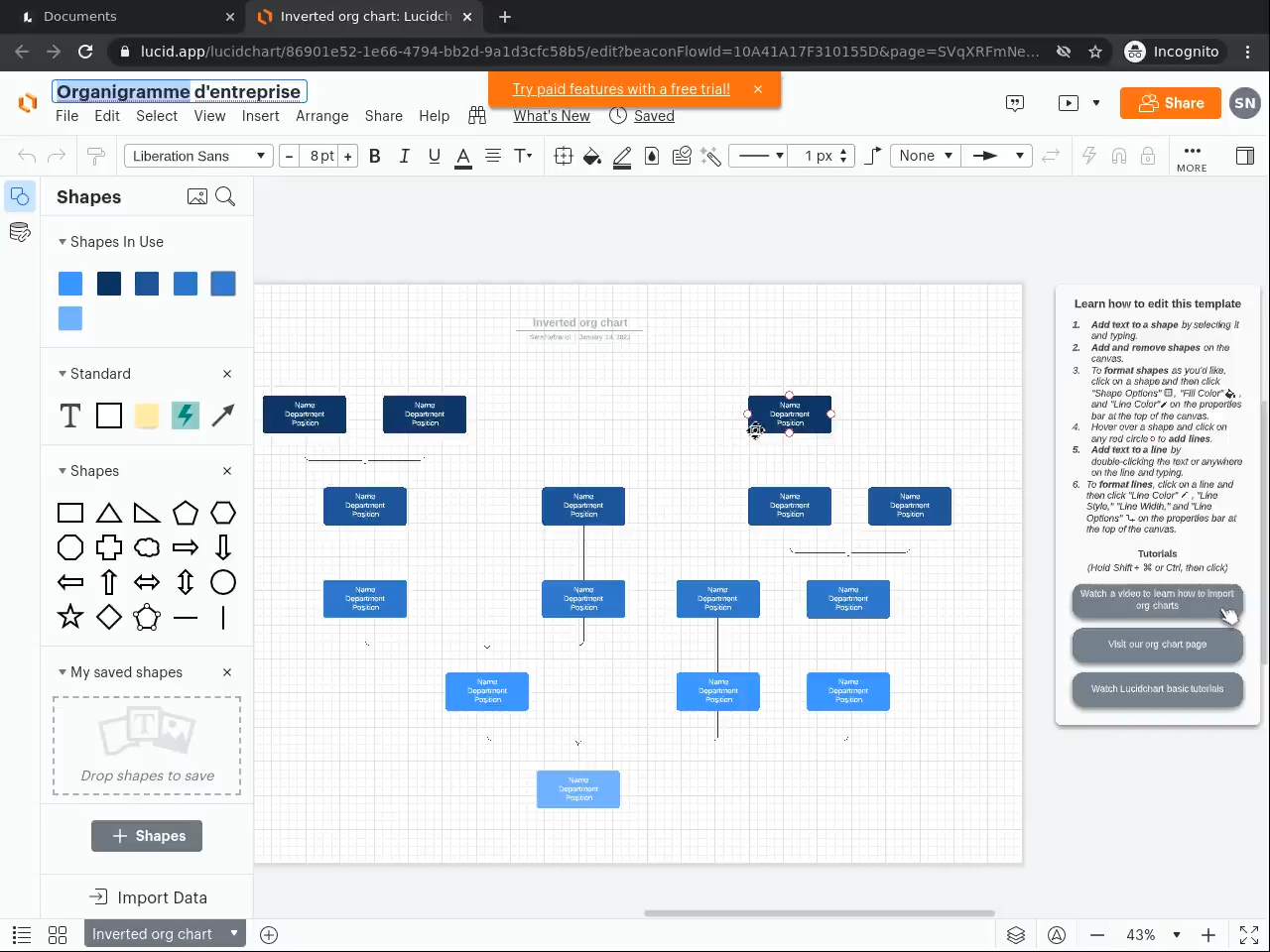This screenshot has width=1270, height=952.
Task: Select the light blue swatch in Shapes In Use
Action: tap(70, 318)
